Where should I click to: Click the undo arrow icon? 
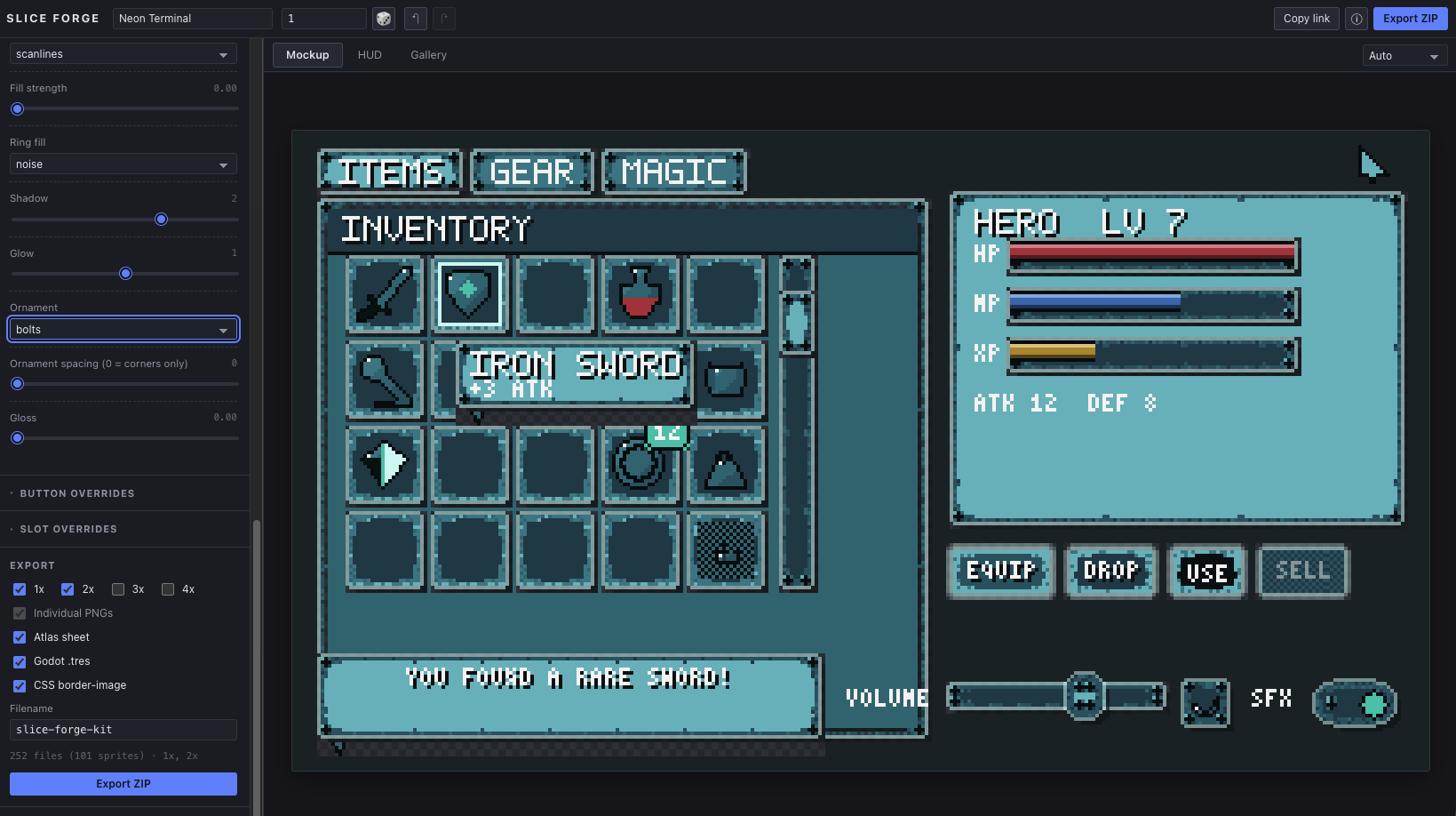(415, 19)
